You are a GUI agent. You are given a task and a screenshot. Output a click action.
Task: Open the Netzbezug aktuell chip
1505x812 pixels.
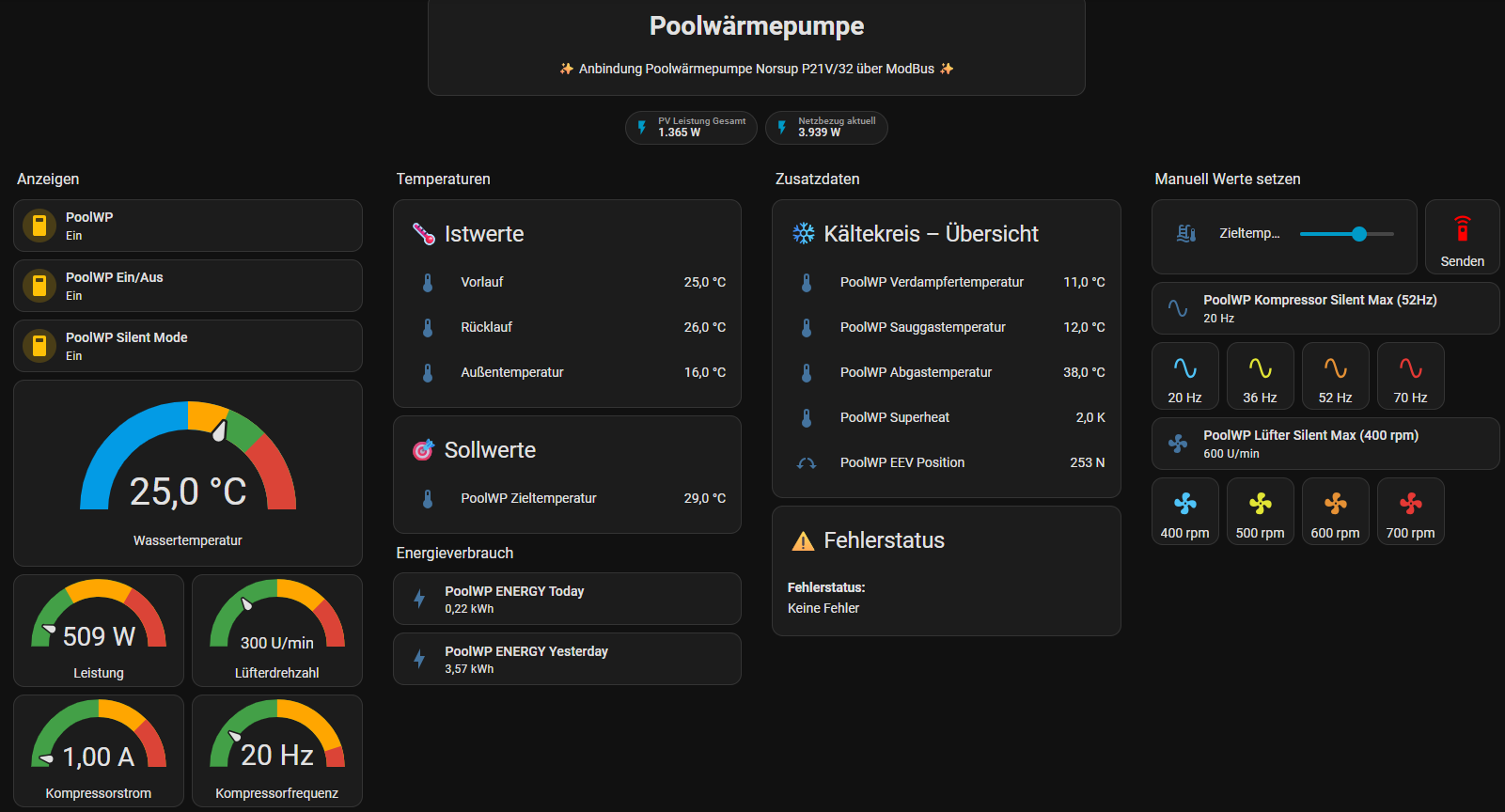(826, 127)
